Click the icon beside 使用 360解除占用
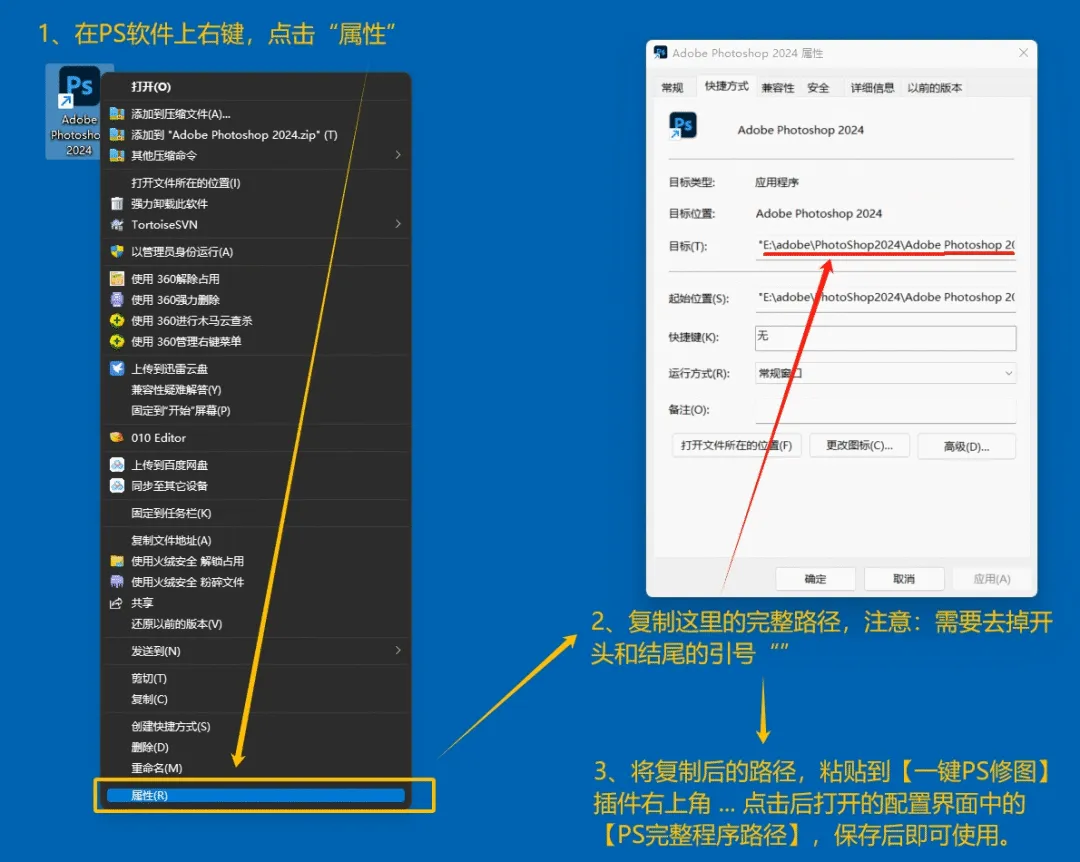The width and height of the screenshot is (1080, 862). tap(117, 278)
